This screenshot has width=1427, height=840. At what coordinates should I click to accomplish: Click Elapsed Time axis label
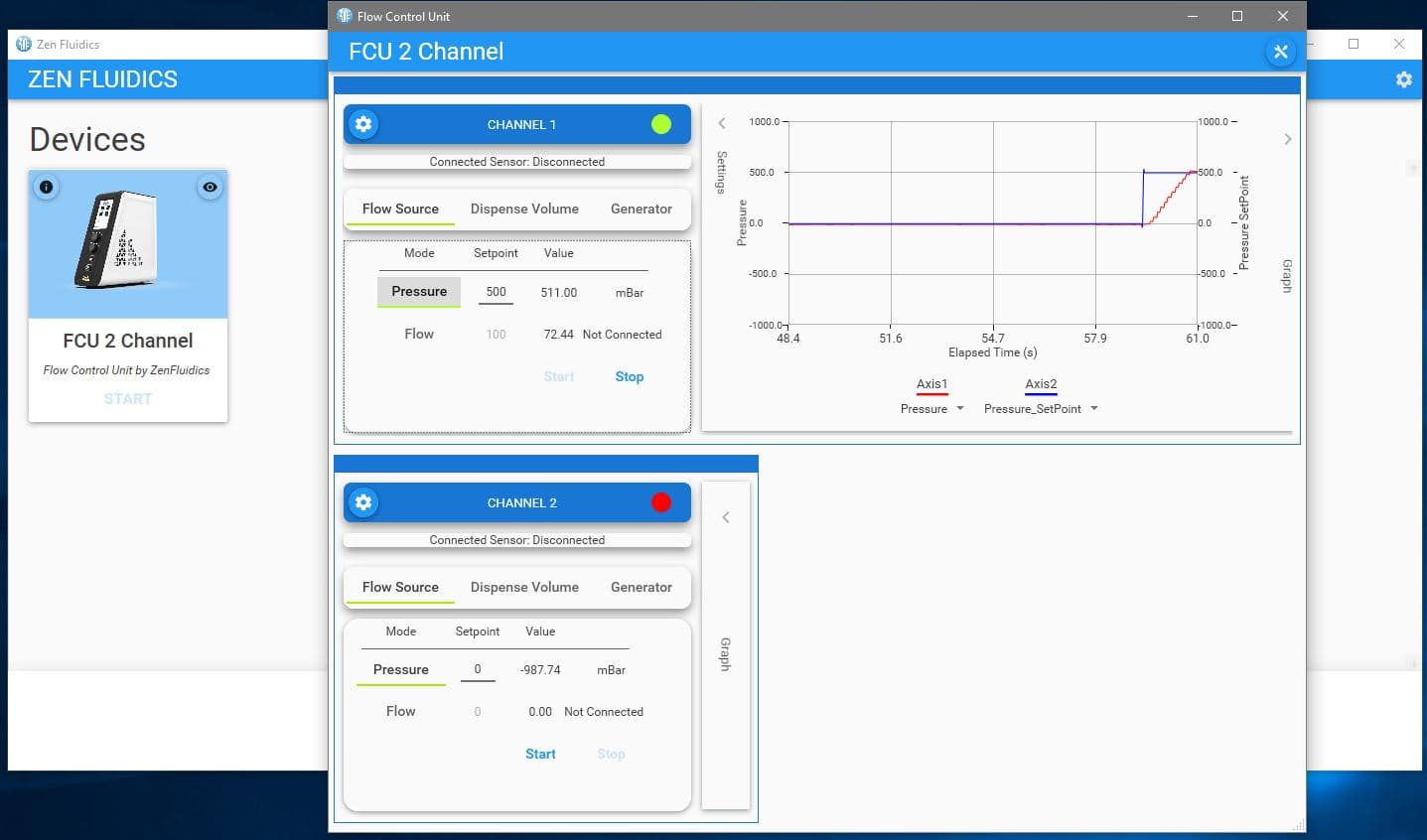pos(993,352)
